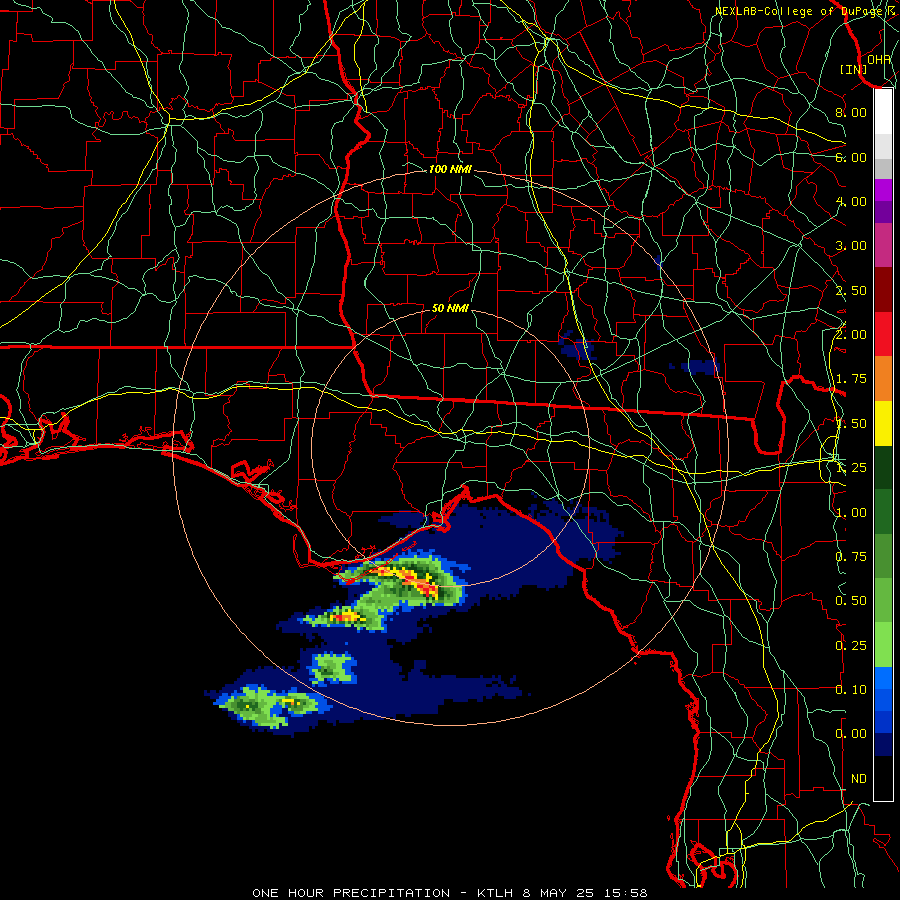Click the One Hour Precipitation KTLH caption
900x900 pixels.
450,893
